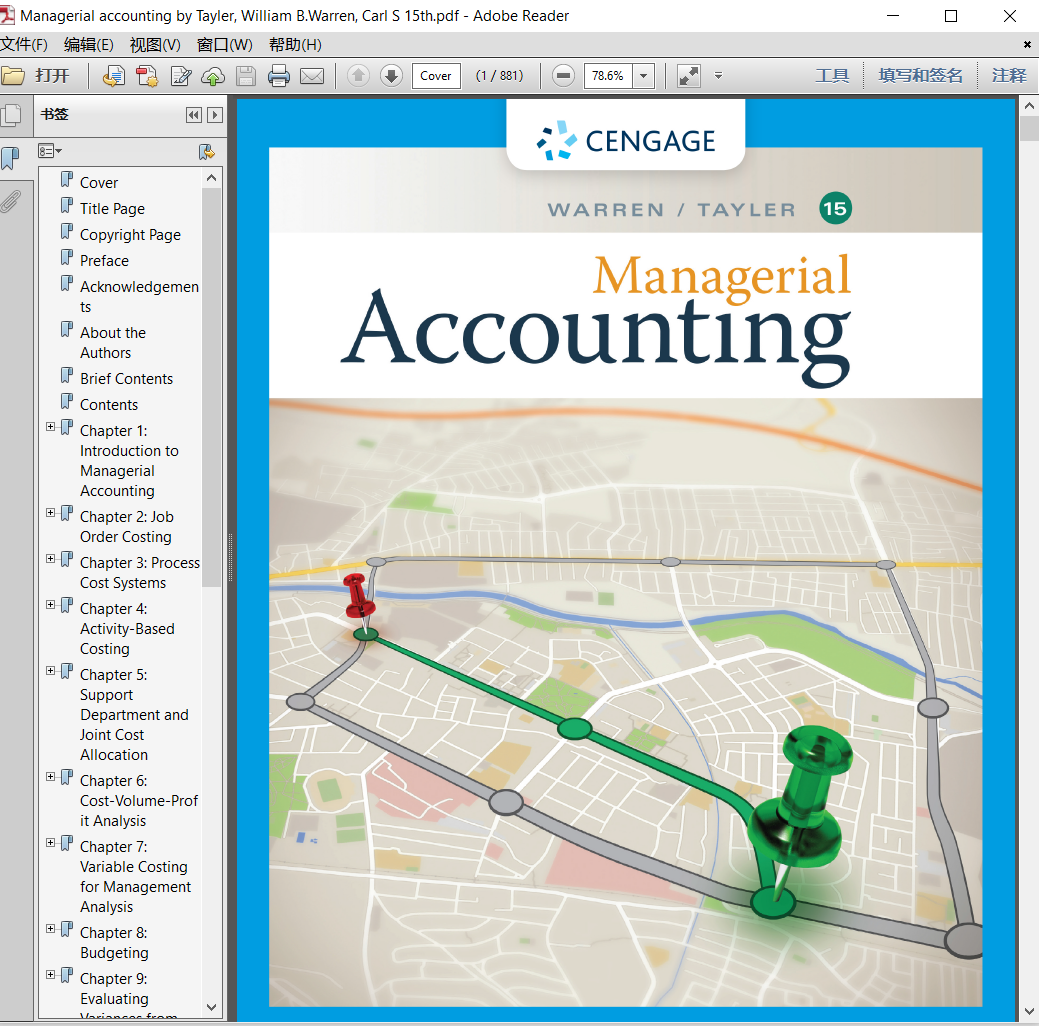Screen dimensions: 1039x1026
Task: Click the find current bookmark icon
Action: point(207,152)
